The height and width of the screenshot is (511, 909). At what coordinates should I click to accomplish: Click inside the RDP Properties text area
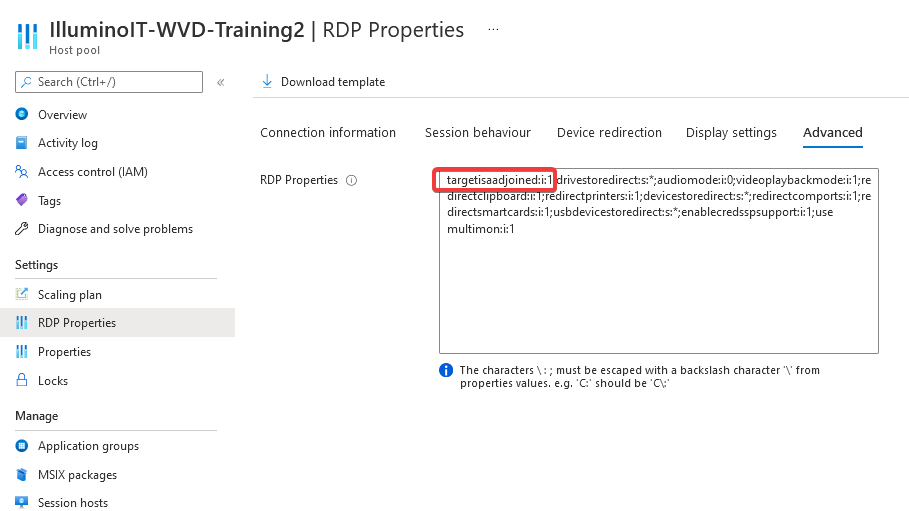click(659, 261)
